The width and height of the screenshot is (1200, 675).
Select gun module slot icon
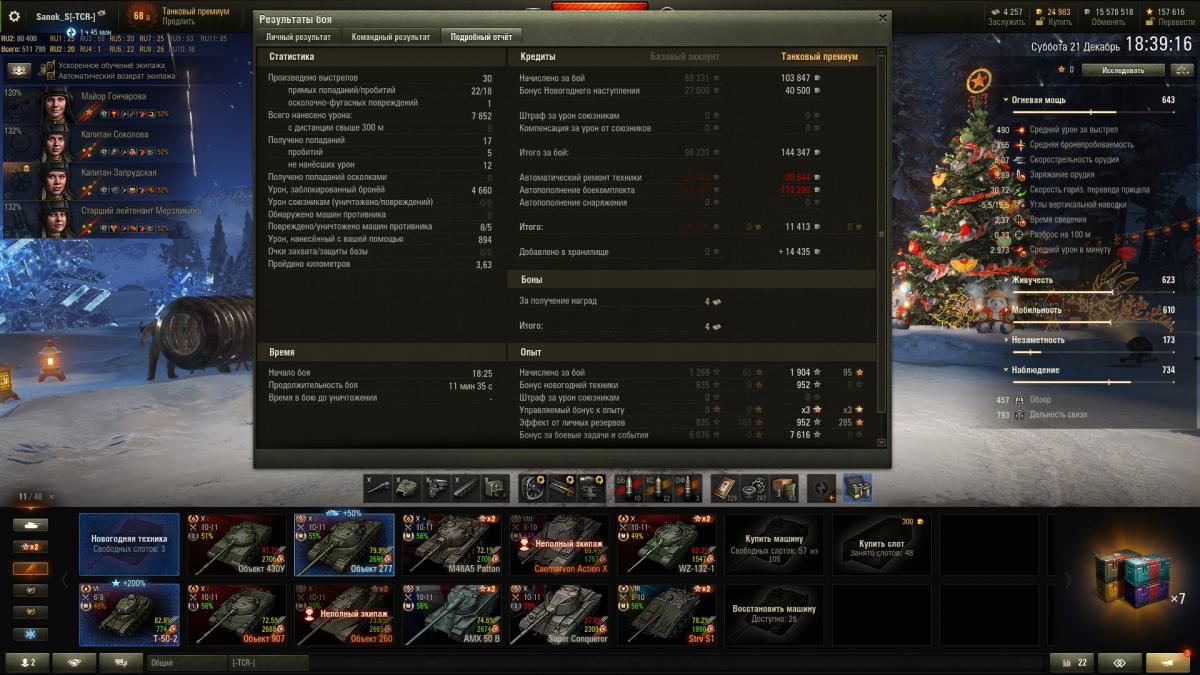tap(378, 487)
